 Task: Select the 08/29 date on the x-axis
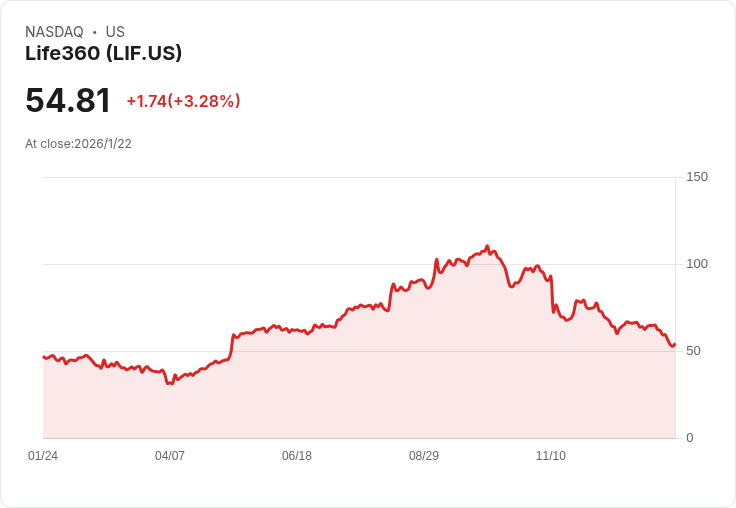[x=424, y=456]
